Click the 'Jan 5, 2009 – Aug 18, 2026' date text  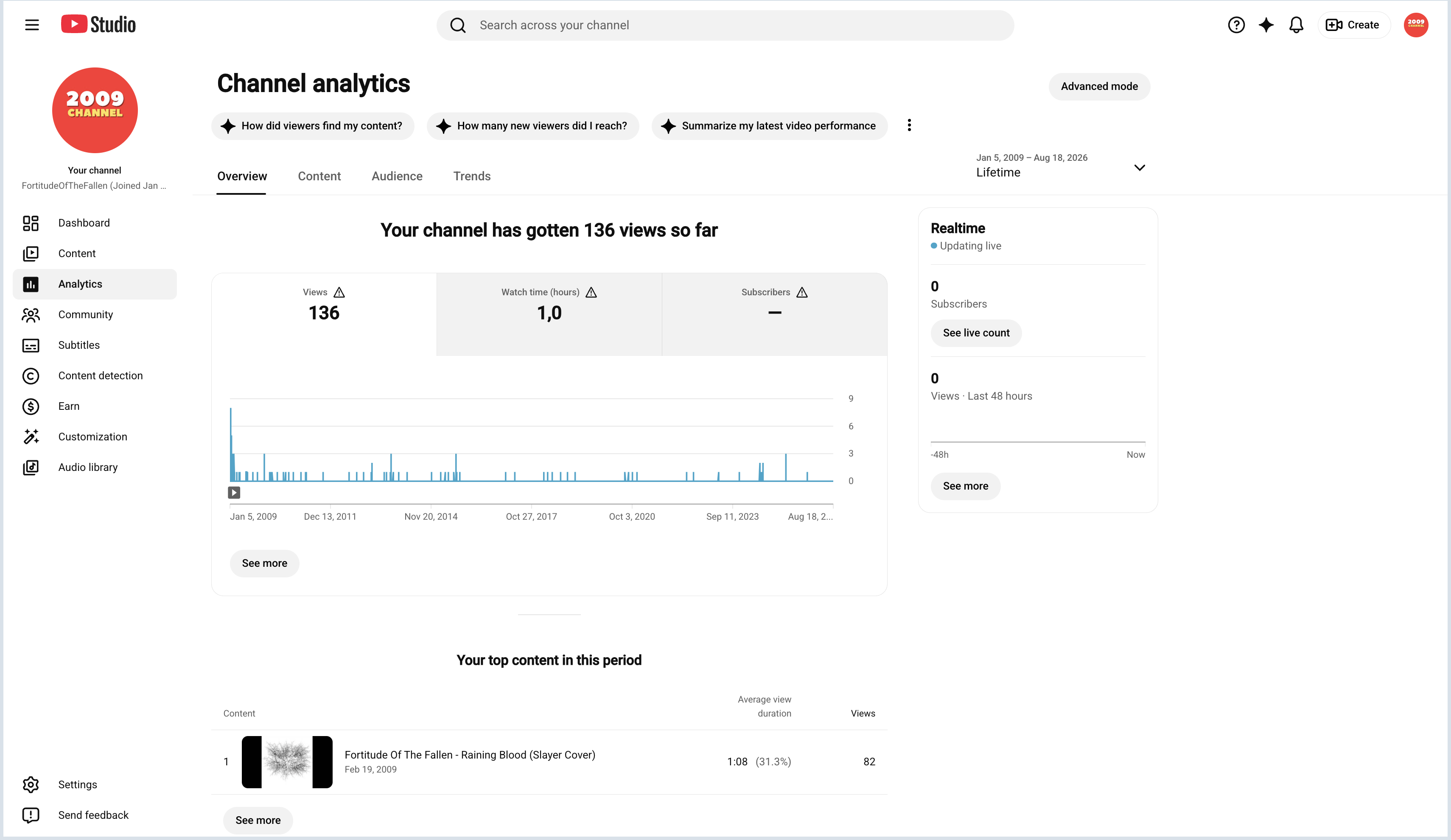coord(1032,158)
